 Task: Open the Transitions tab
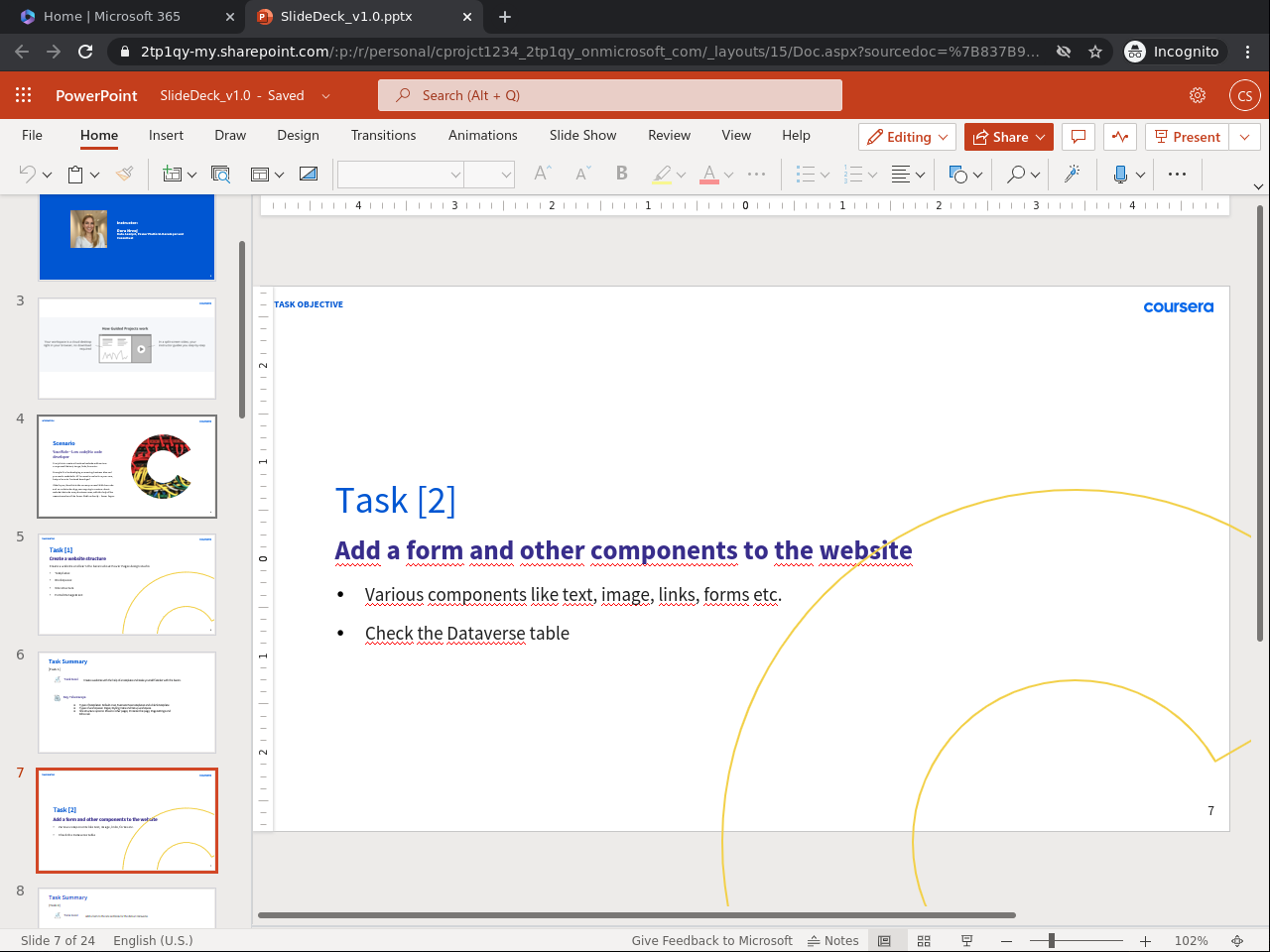[x=383, y=135]
